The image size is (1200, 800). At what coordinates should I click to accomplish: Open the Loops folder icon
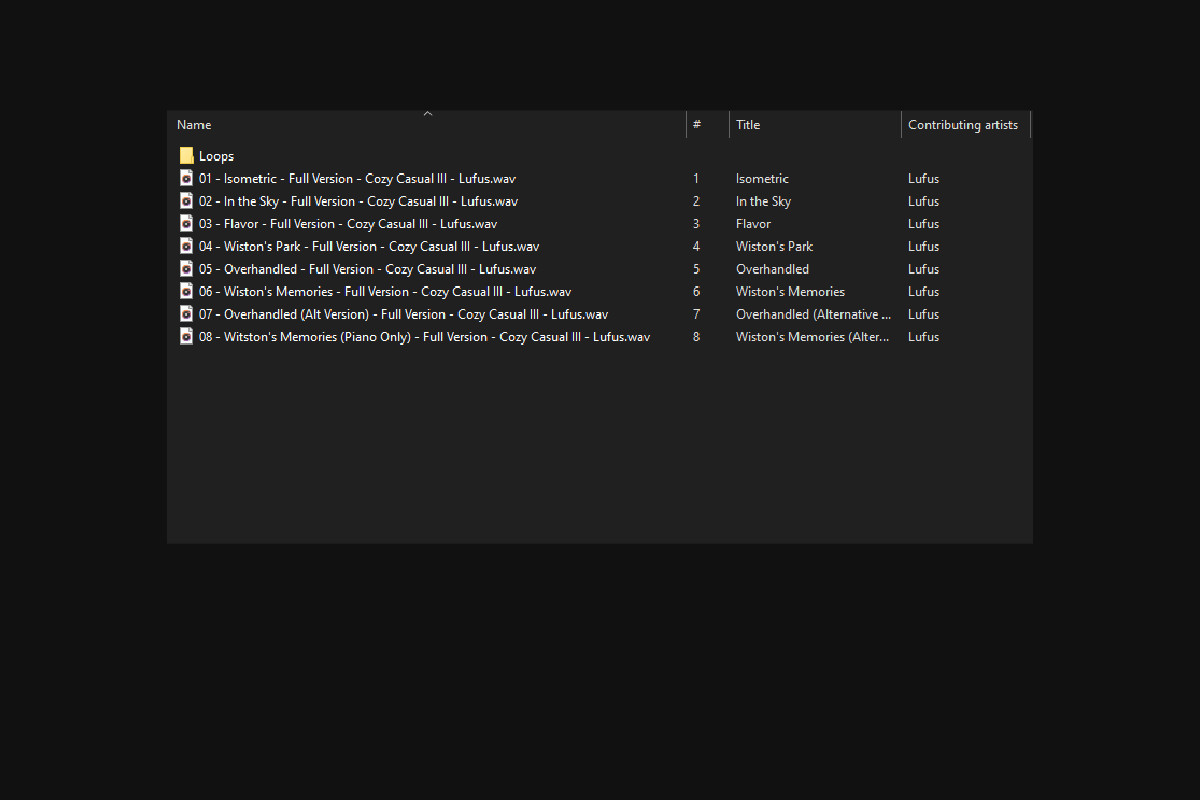(186, 156)
